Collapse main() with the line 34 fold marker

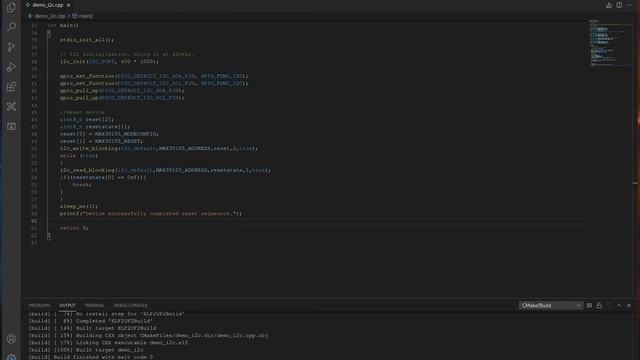point(49,33)
